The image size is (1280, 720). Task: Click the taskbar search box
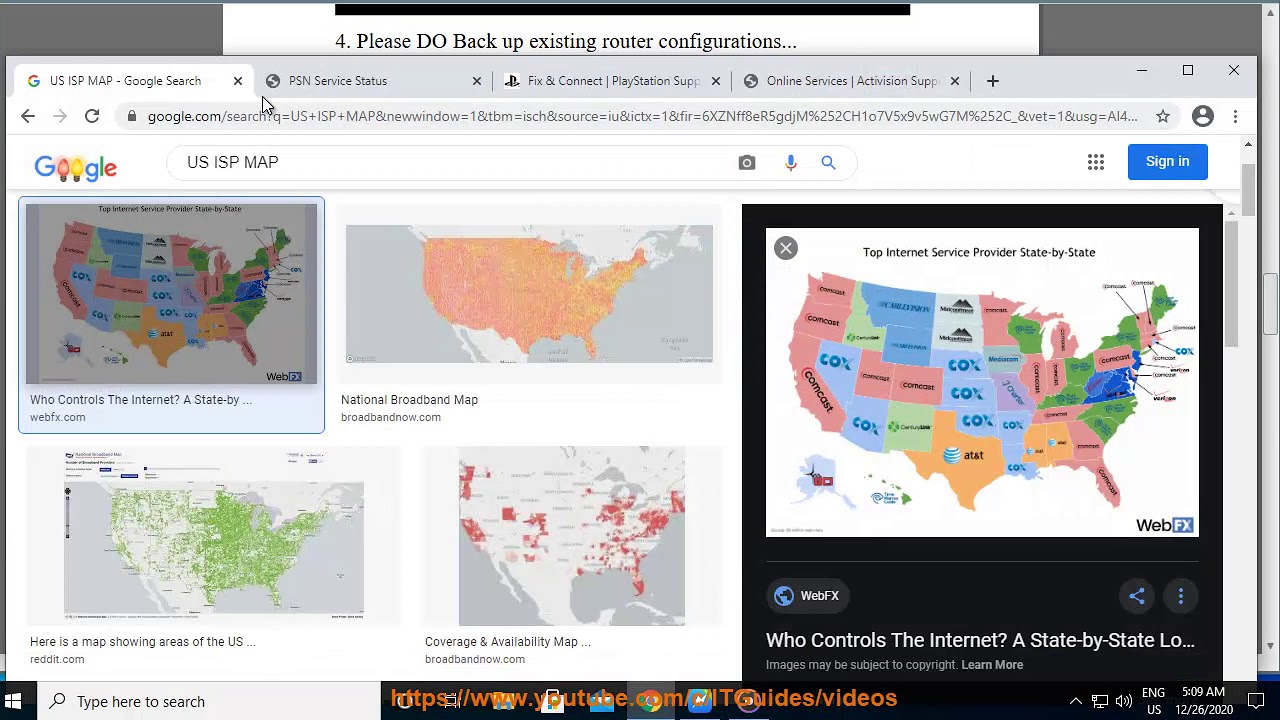click(209, 701)
